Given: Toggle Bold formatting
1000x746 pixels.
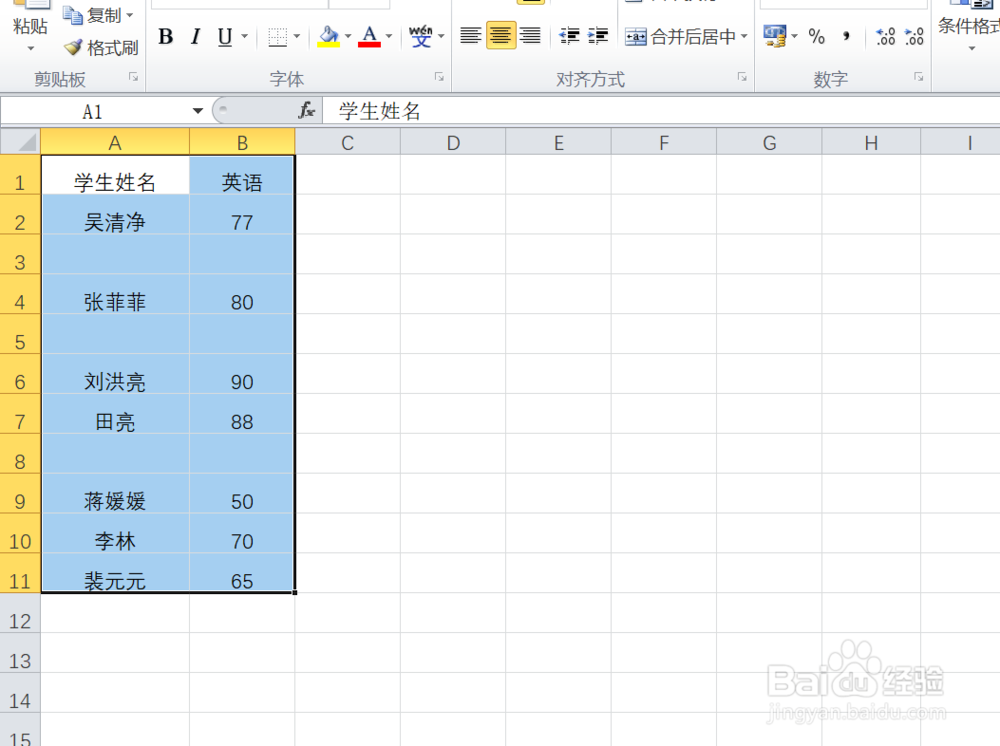Looking at the screenshot, I should click(x=166, y=37).
